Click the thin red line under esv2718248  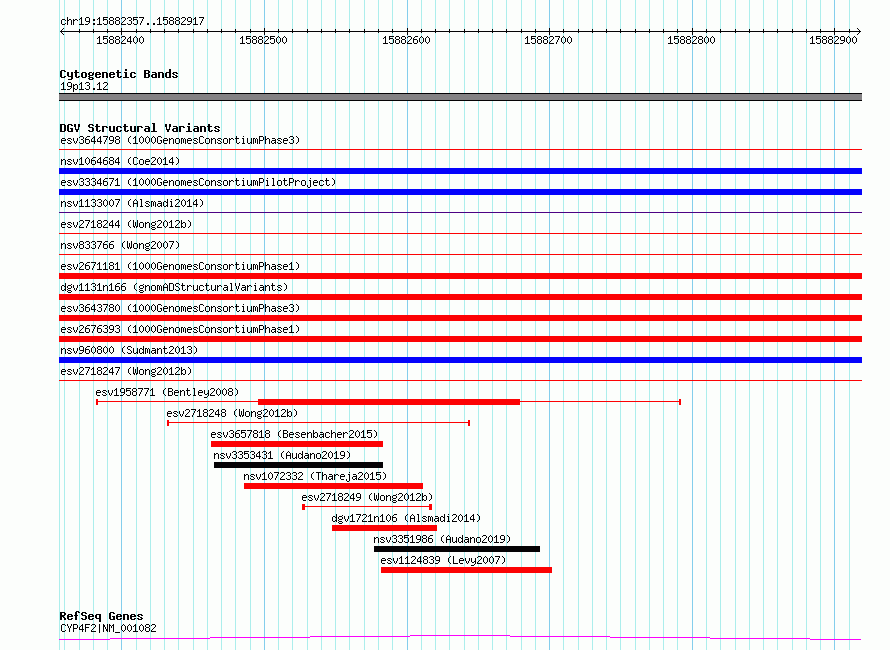pos(318,423)
